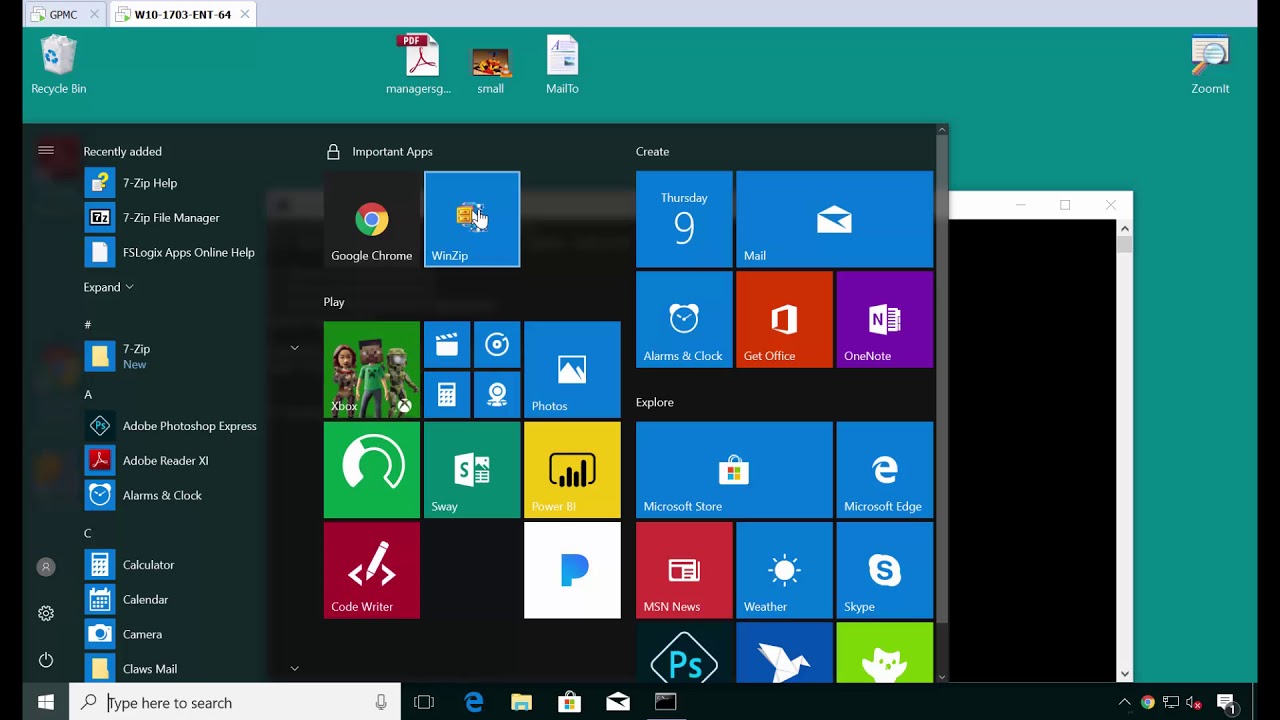Image resolution: width=1280 pixels, height=720 pixels.
Task: Launch the WinZip tile
Action: 472,219
